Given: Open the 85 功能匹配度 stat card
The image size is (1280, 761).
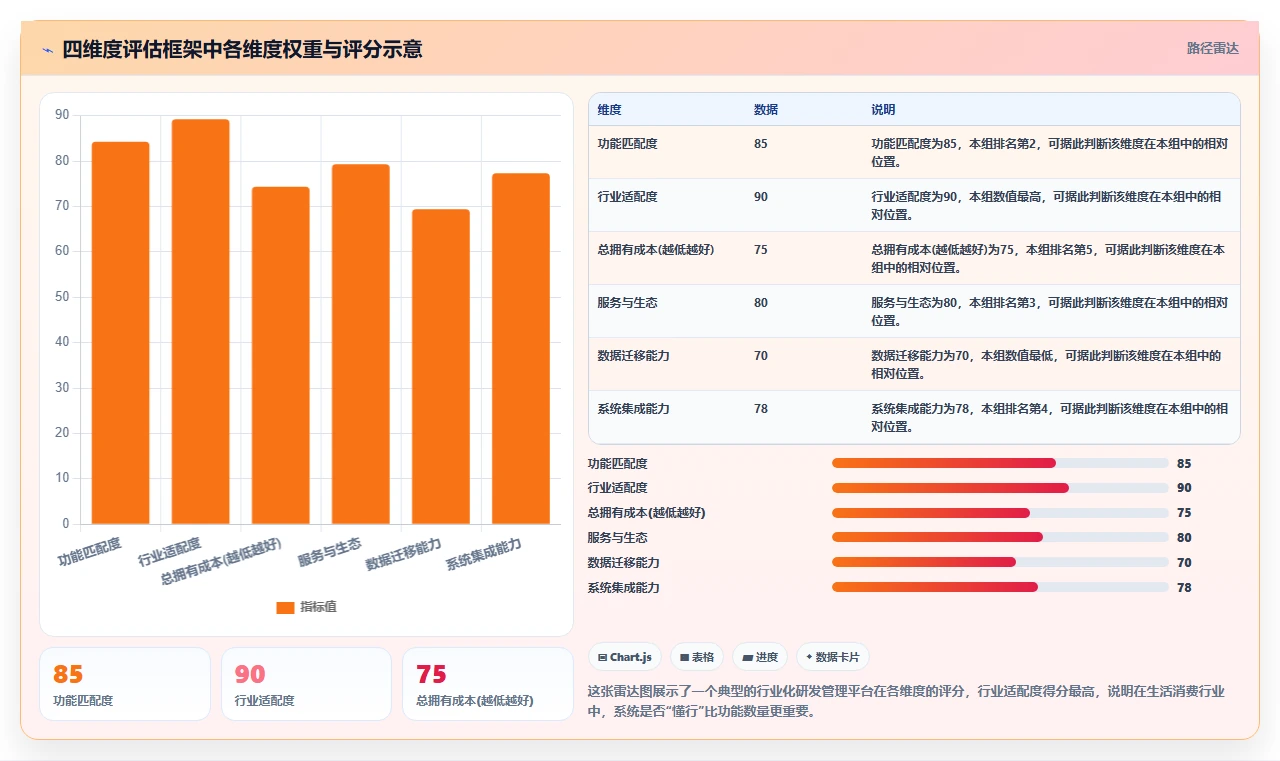Looking at the screenshot, I should [125, 684].
